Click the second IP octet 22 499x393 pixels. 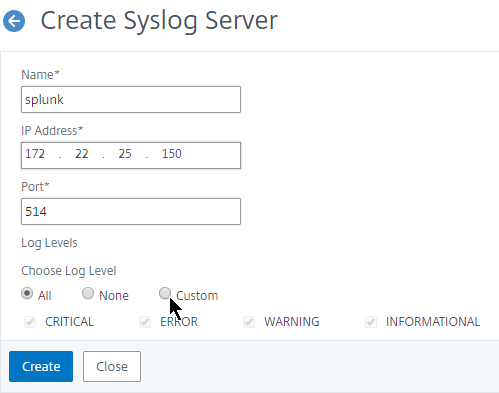(82, 154)
